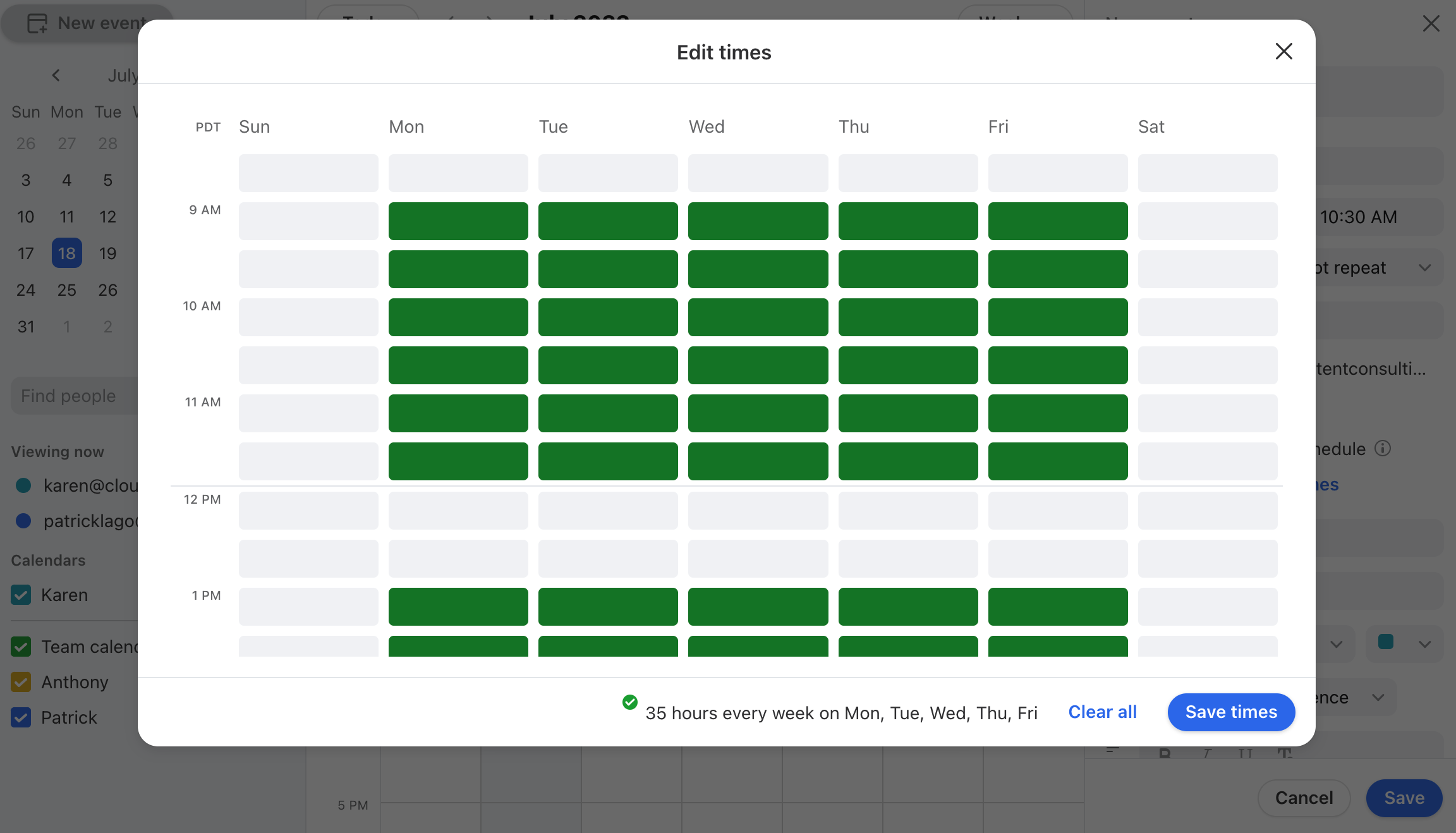Open the repeat dropdown in event panel

(1380, 268)
